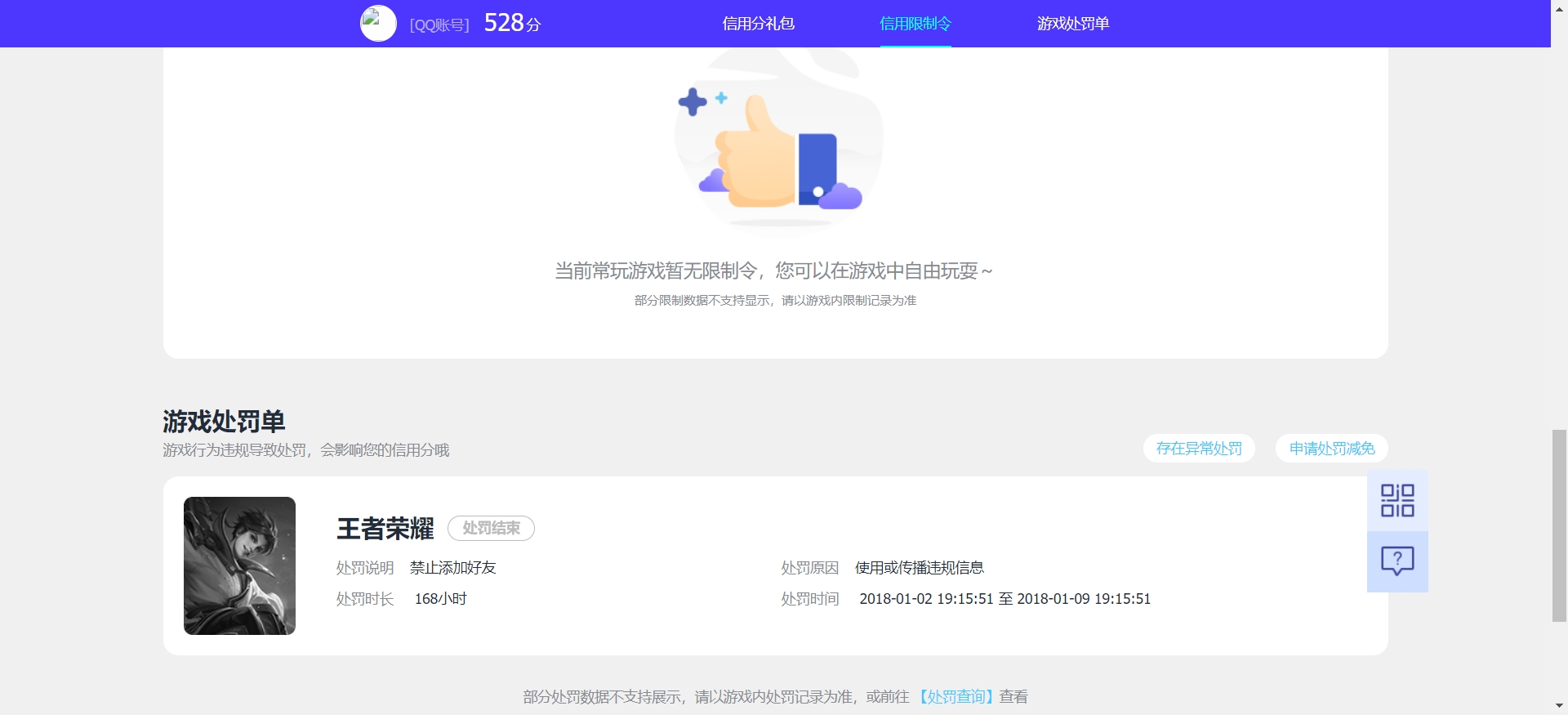1568x715 pixels.
Task: Go to the 游戏处罚单 tab
Action: coord(1073,24)
